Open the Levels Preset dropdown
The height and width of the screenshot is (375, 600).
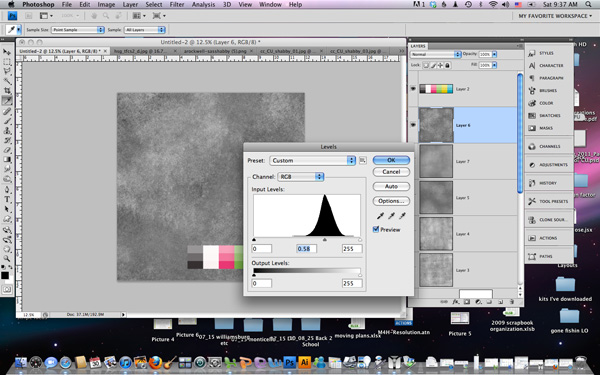coord(313,160)
